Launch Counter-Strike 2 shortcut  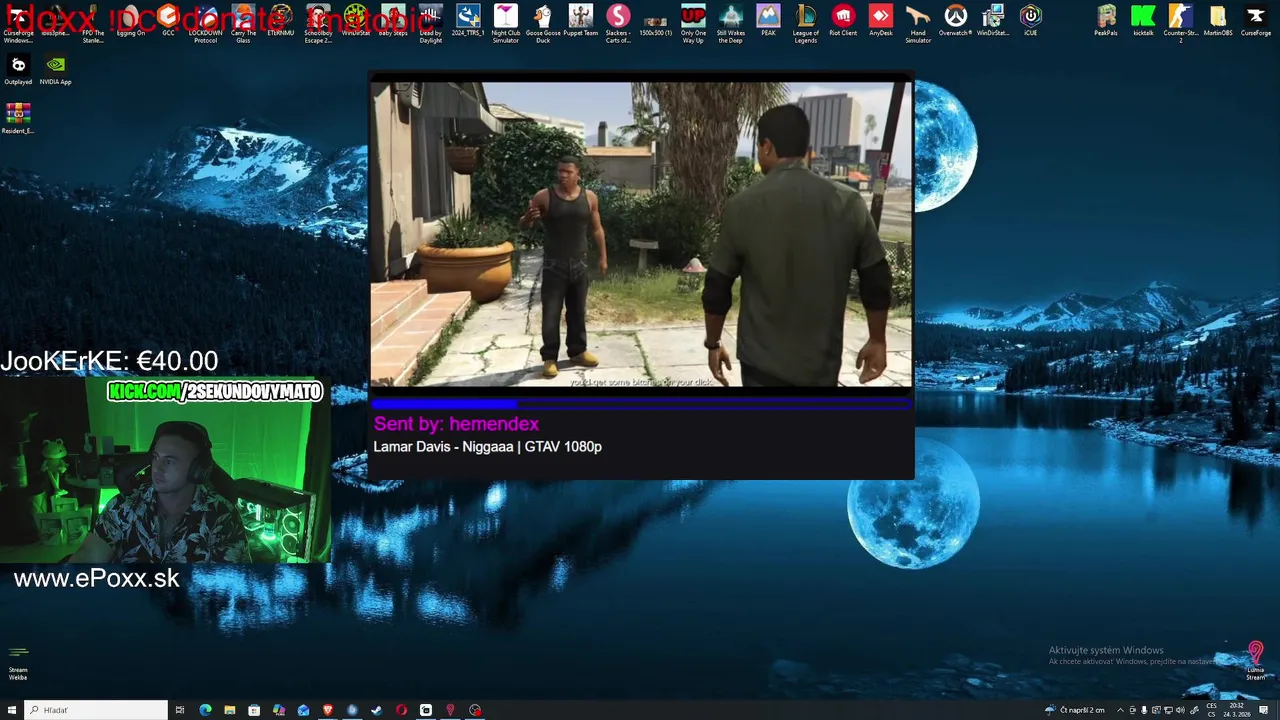[x=1181, y=23]
